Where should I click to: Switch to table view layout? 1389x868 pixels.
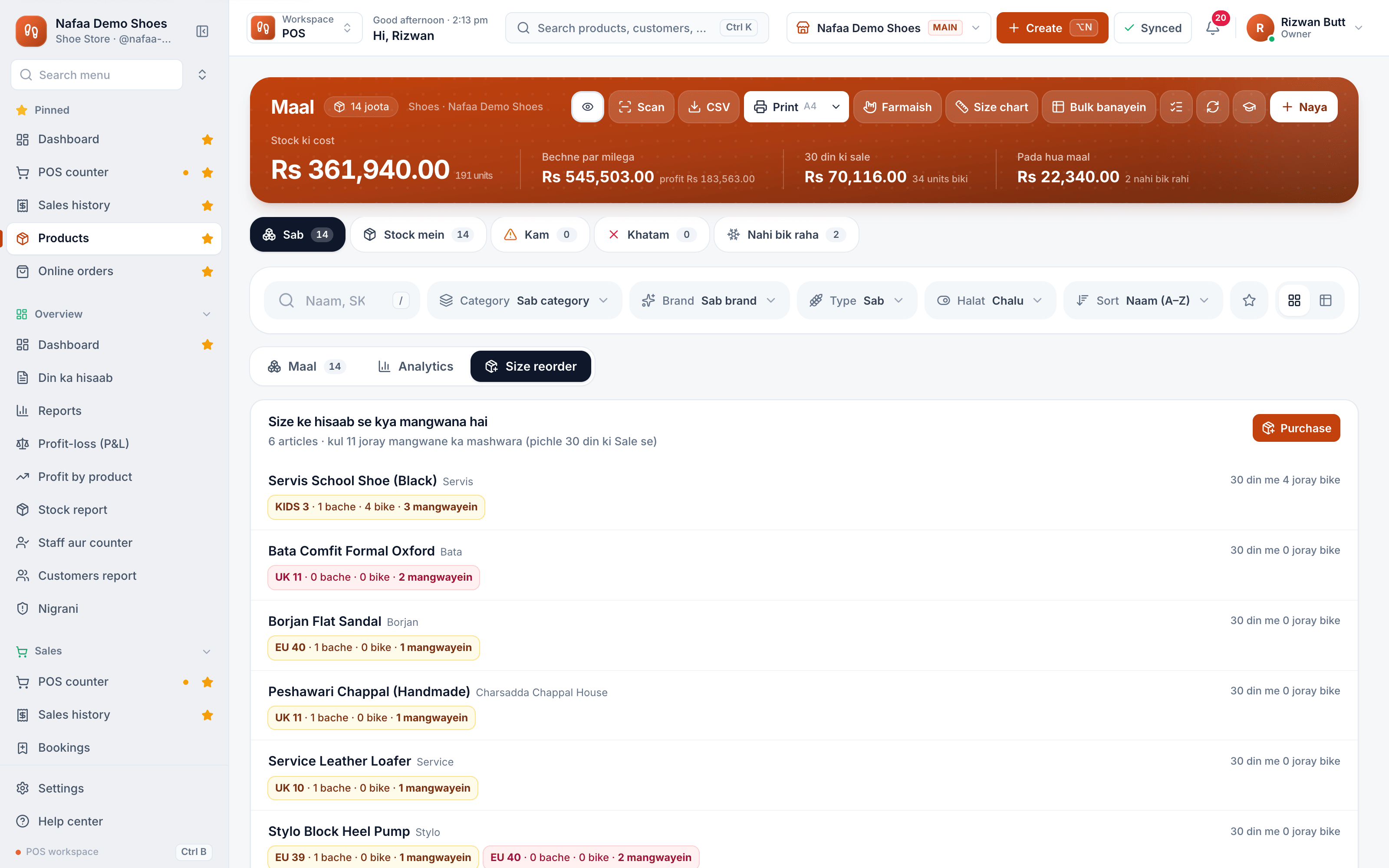pyautogui.click(x=1325, y=300)
